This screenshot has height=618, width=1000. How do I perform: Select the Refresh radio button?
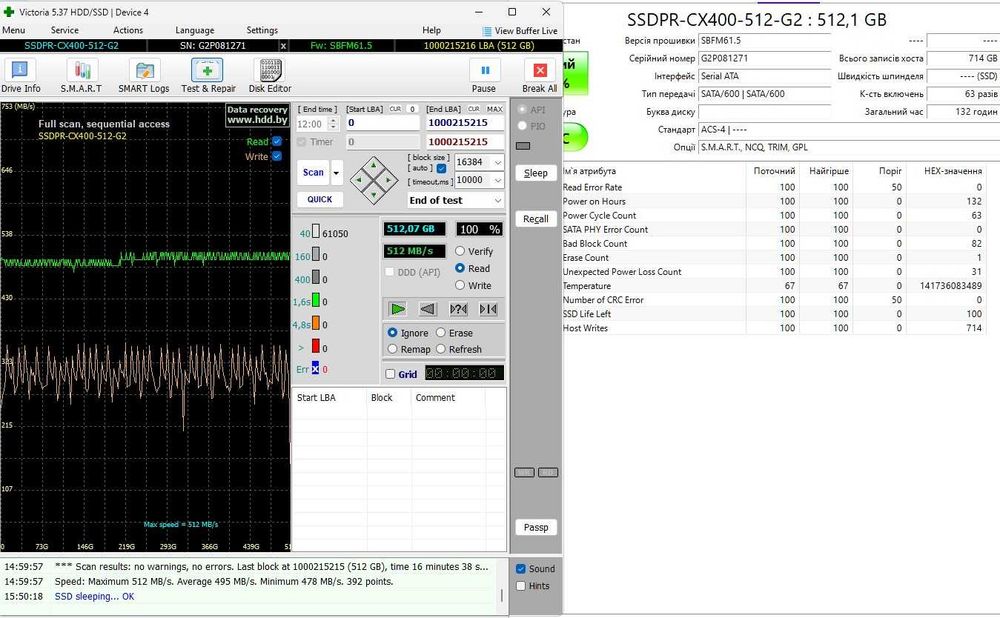click(441, 349)
